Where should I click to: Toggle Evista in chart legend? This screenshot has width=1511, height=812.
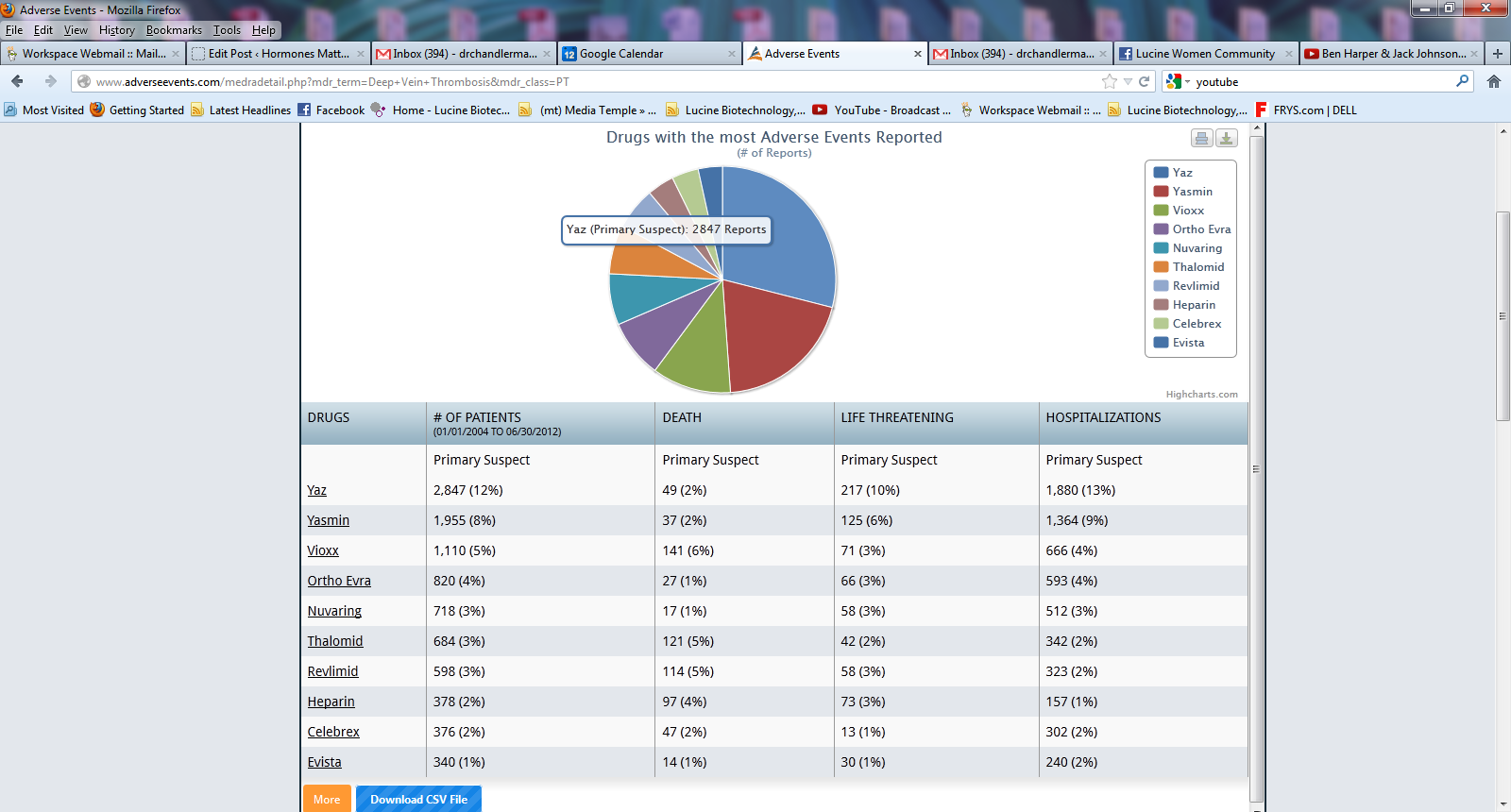tap(1179, 343)
